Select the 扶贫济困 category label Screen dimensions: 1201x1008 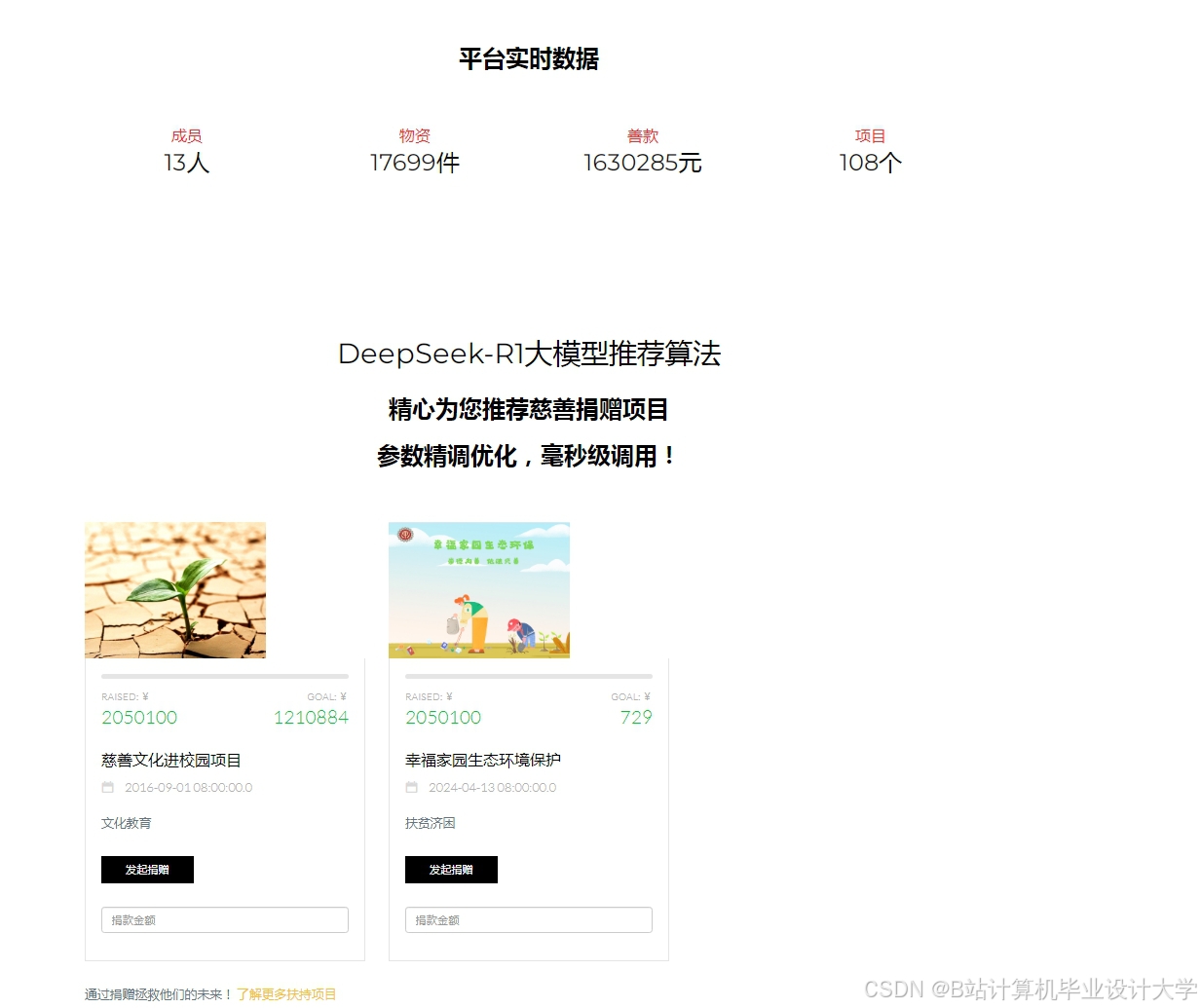click(x=431, y=823)
